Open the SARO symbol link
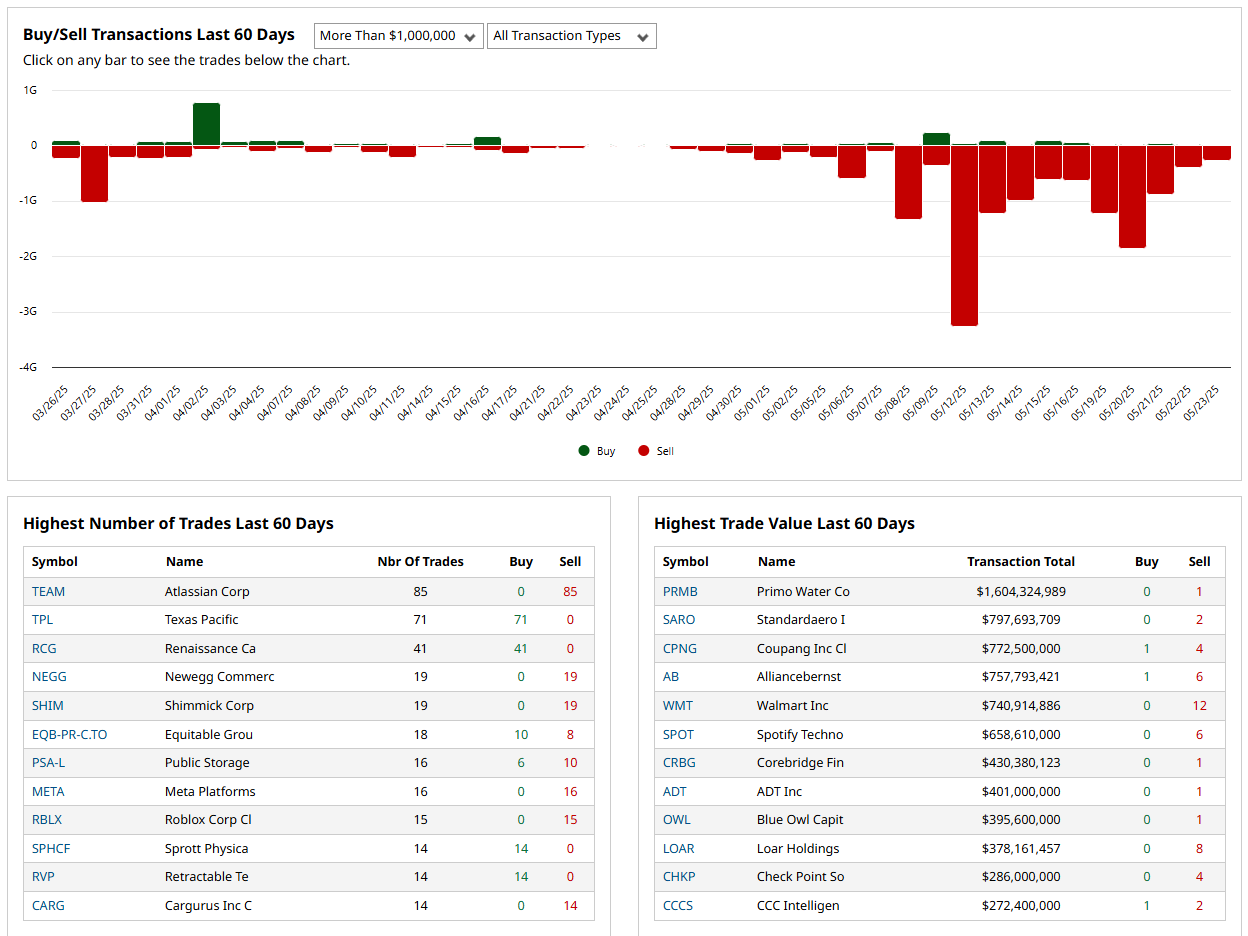1248x936 pixels. point(679,619)
